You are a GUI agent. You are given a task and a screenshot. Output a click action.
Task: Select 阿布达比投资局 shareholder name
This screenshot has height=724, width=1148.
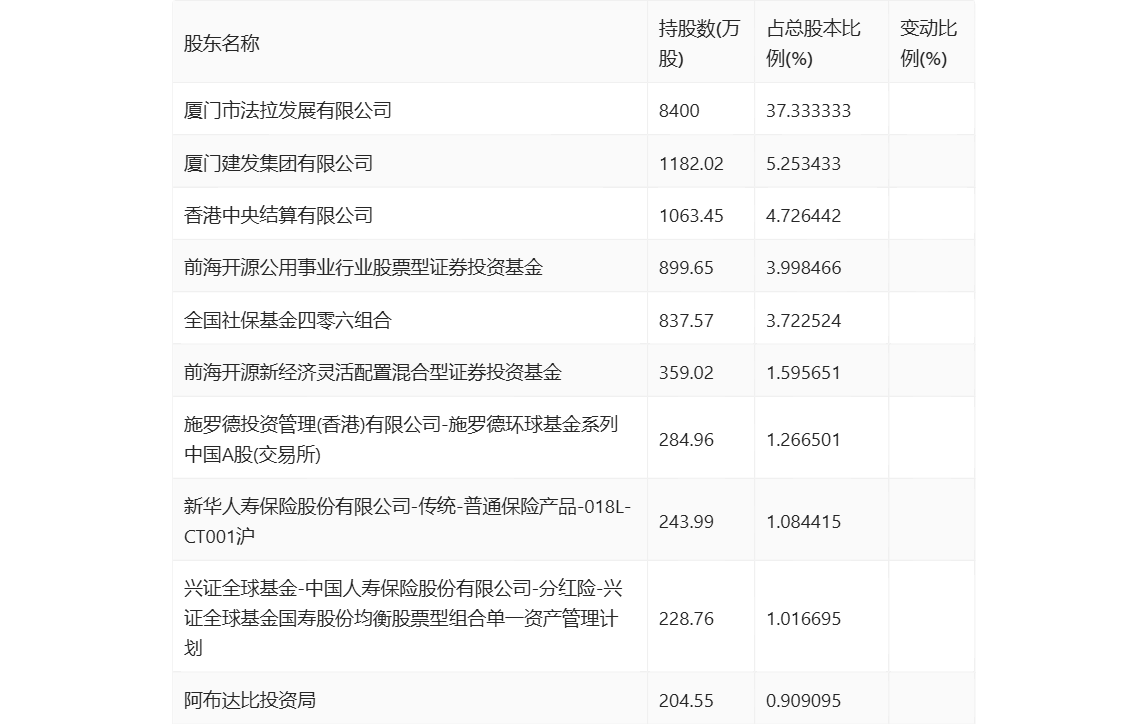click(250, 701)
